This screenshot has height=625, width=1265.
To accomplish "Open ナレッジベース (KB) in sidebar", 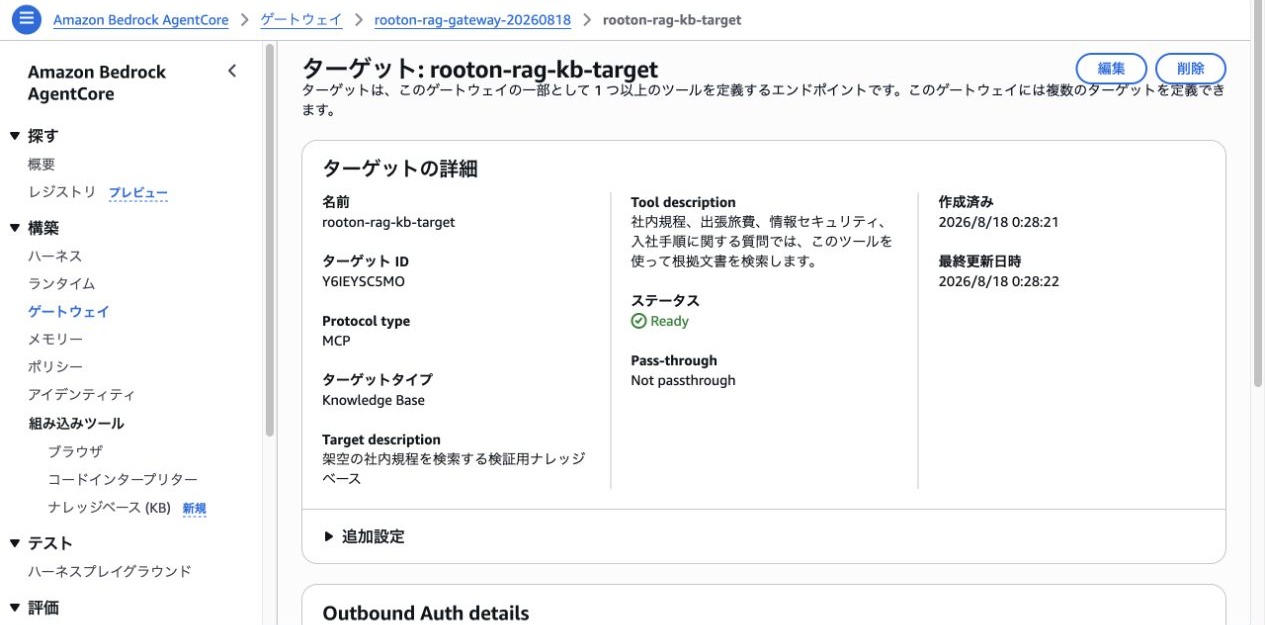I will [x=110, y=508].
